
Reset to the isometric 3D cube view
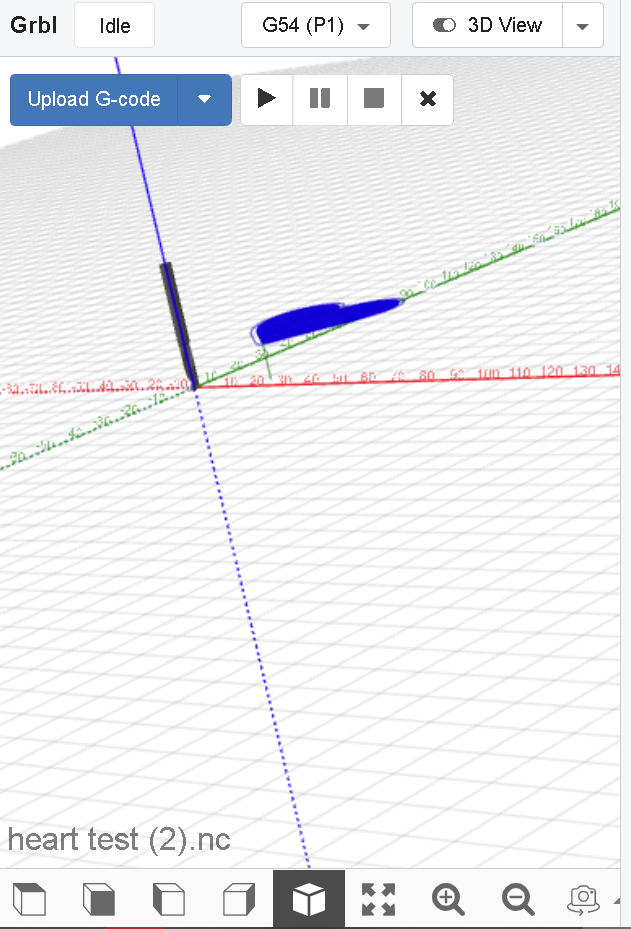click(x=308, y=899)
